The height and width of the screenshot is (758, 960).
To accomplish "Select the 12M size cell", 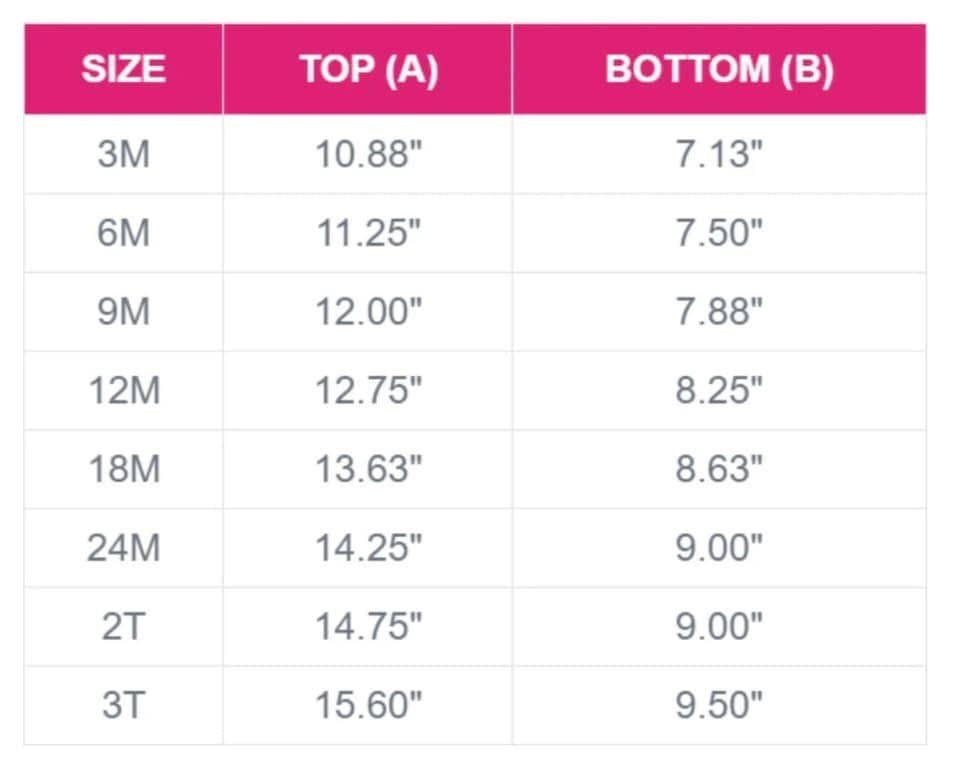I will [x=123, y=391].
